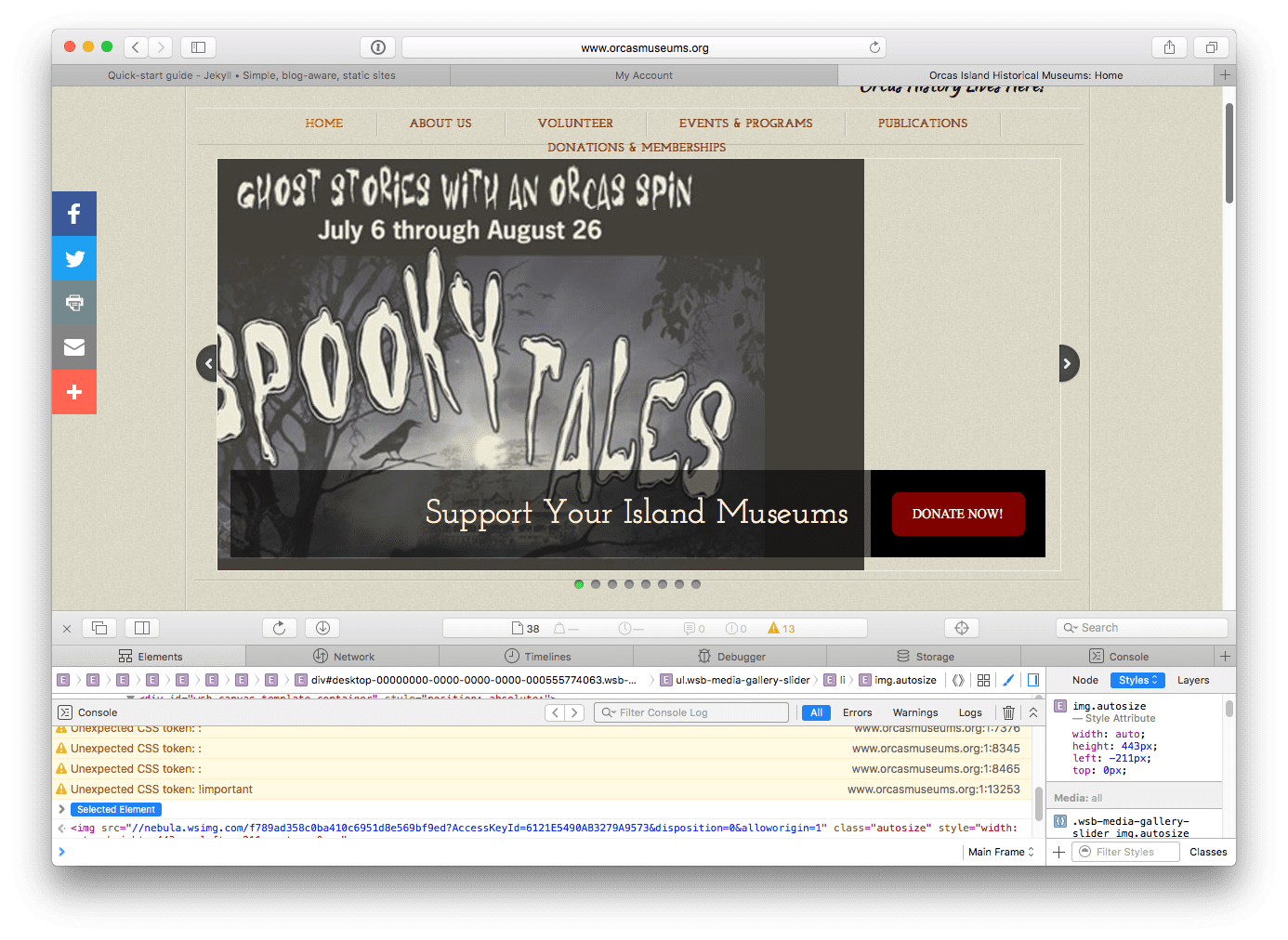
Task: Open the Main Frame context dropdown
Action: tap(1001, 852)
